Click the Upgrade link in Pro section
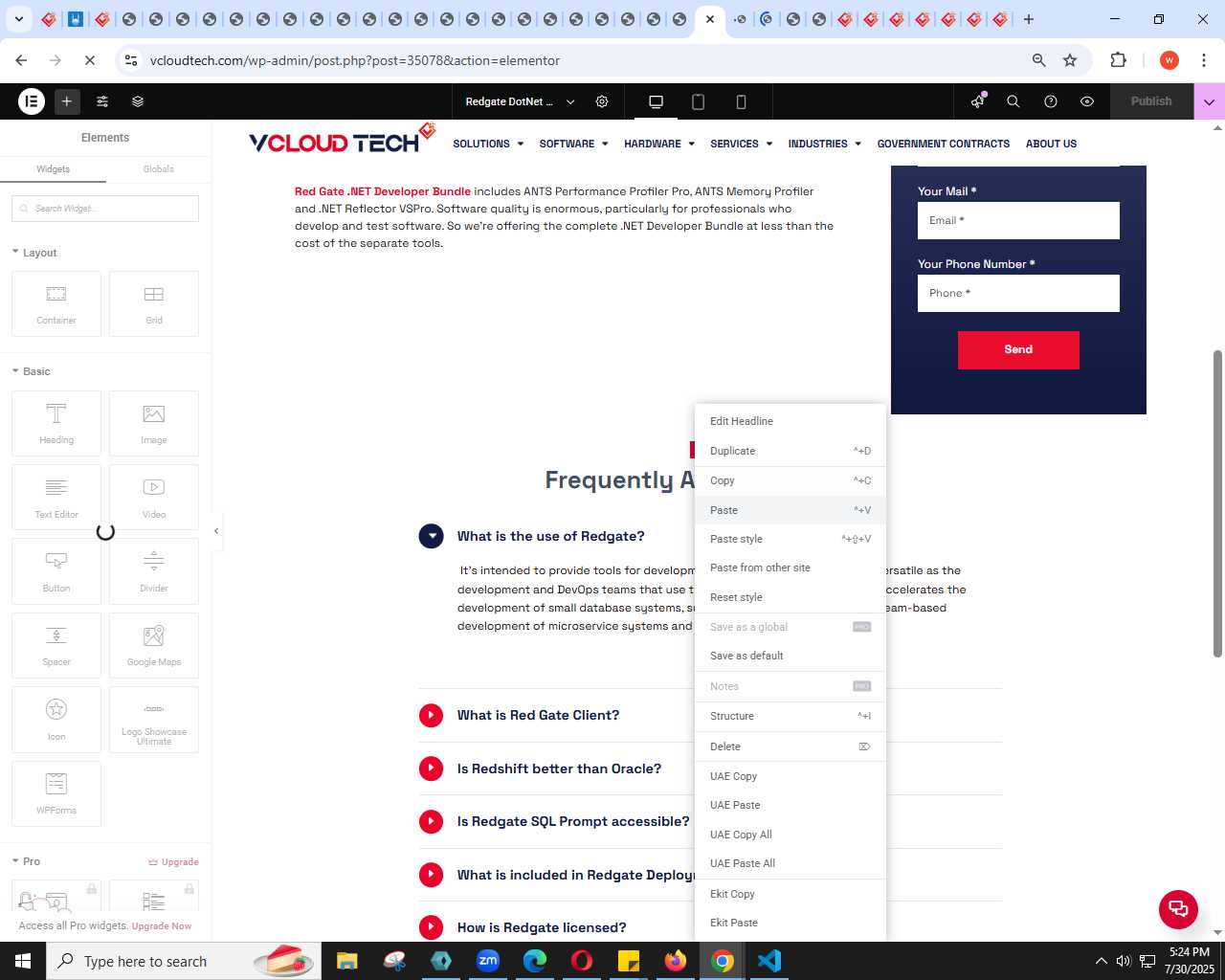Screen dimensions: 1225x980 [x=173, y=862]
